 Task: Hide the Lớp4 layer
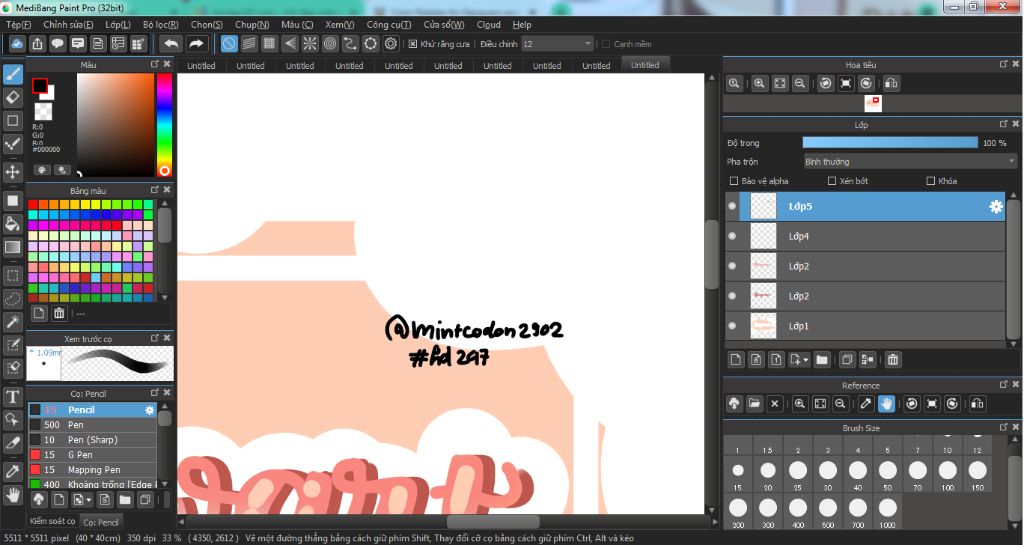point(732,236)
